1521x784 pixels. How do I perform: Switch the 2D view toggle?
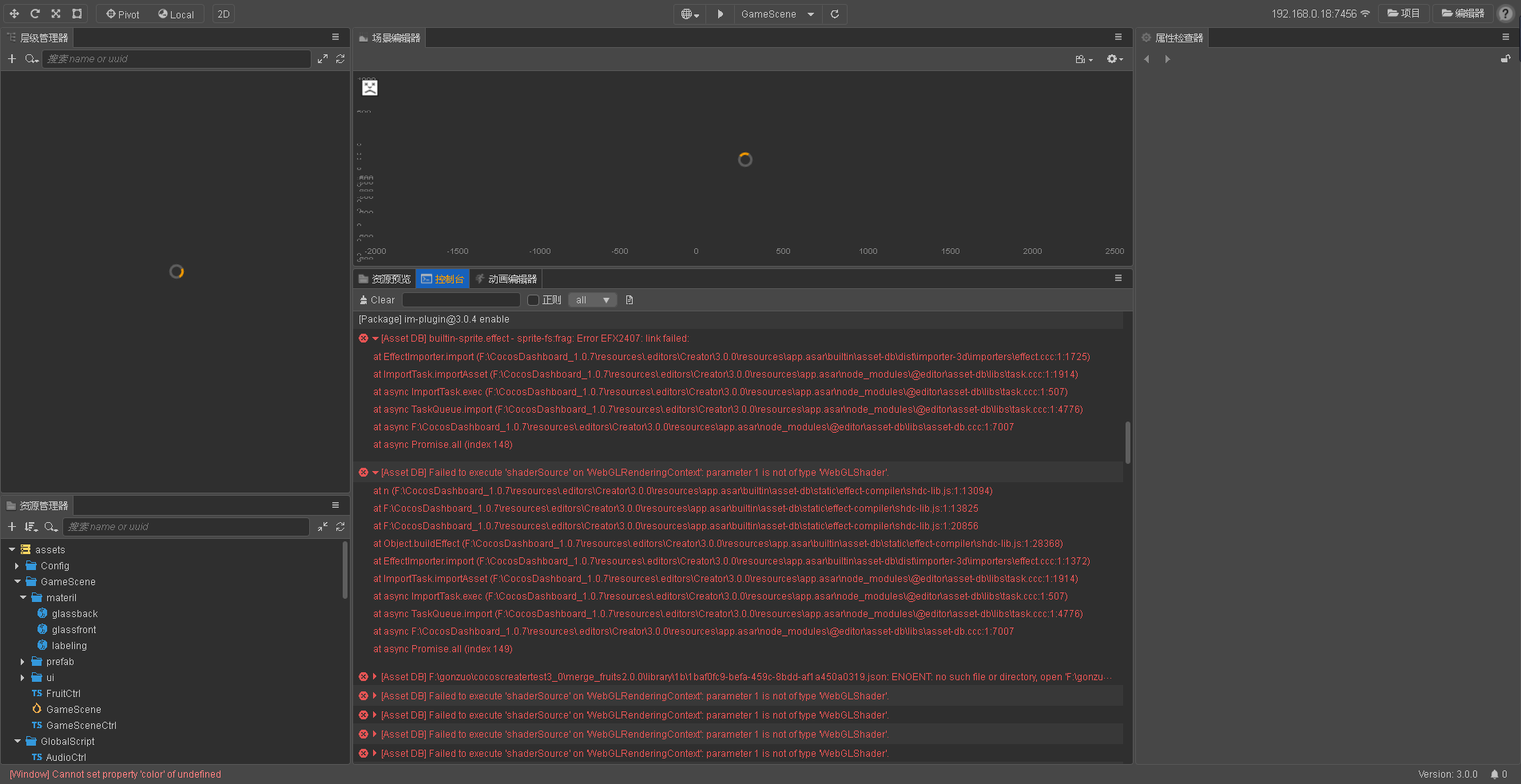pos(224,14)
